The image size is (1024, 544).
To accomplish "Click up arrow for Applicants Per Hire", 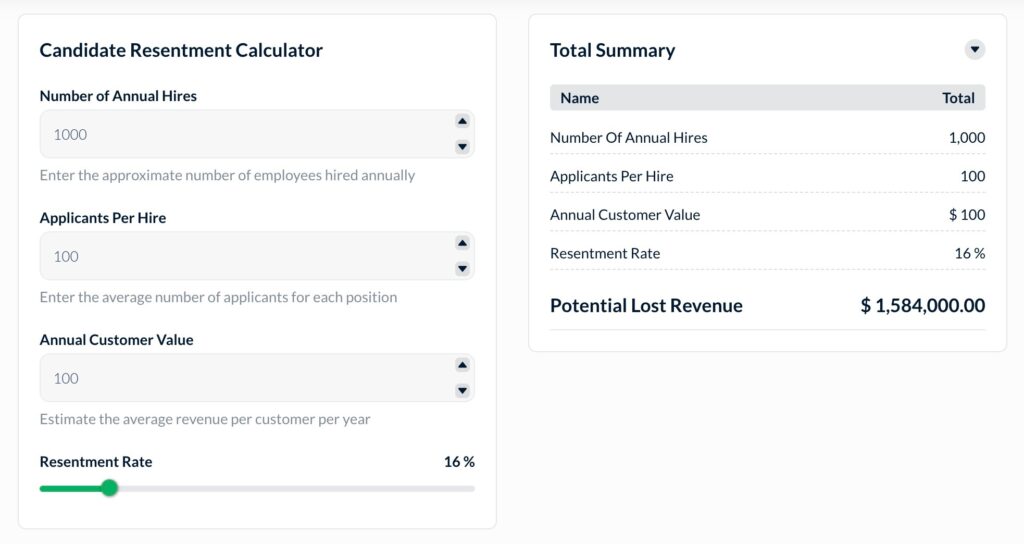I will pos(462,243).
